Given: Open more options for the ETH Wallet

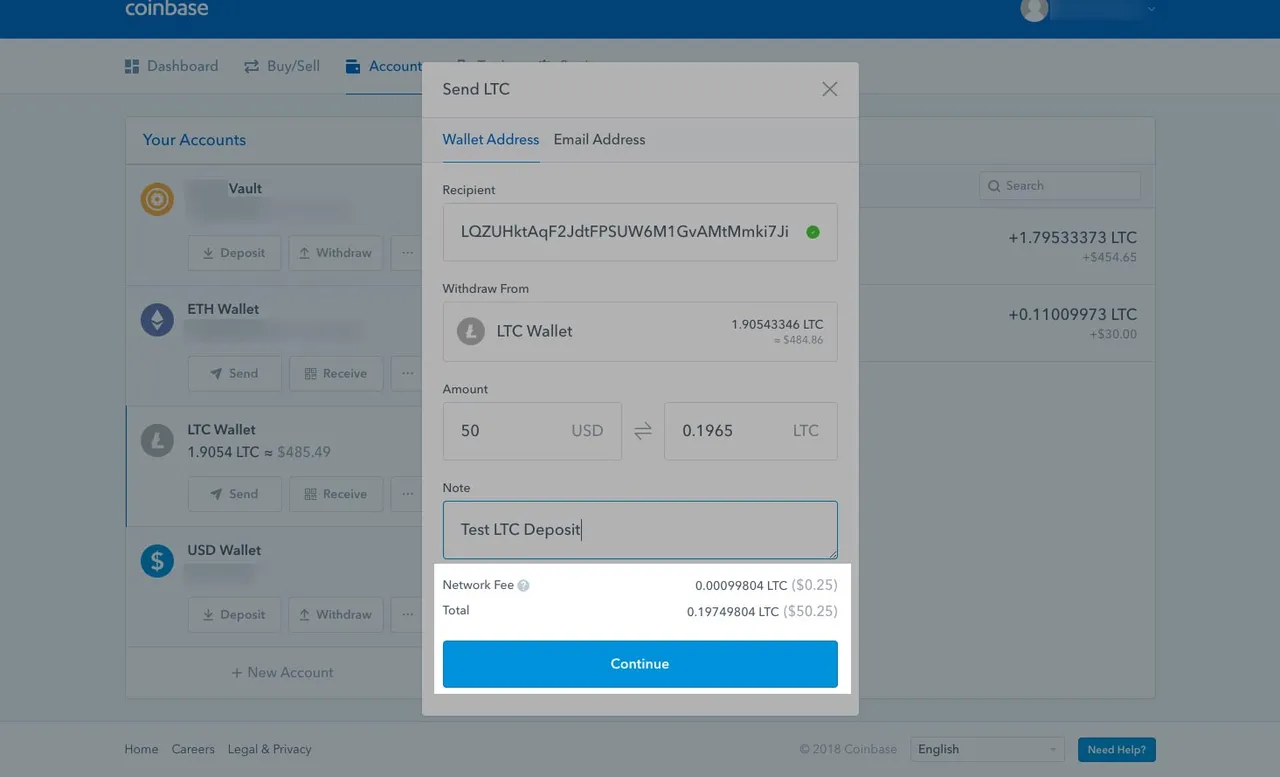Looking at the screenshot, I should pos(406,374).
